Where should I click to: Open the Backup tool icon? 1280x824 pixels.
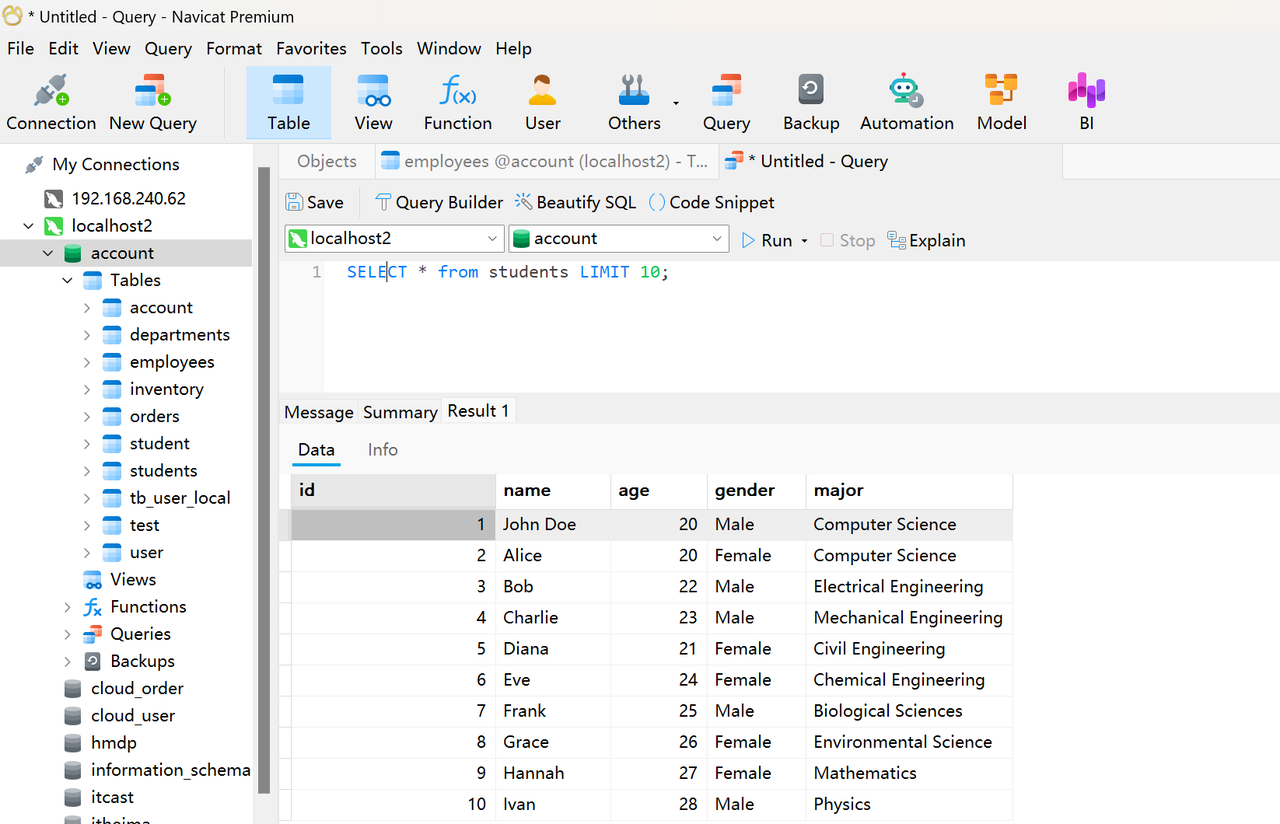[810, 102]
